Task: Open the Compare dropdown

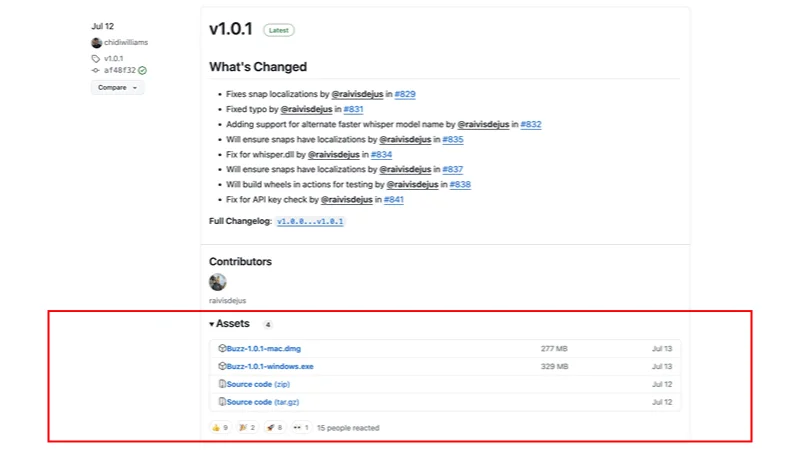Action: (x=118, y=88)
